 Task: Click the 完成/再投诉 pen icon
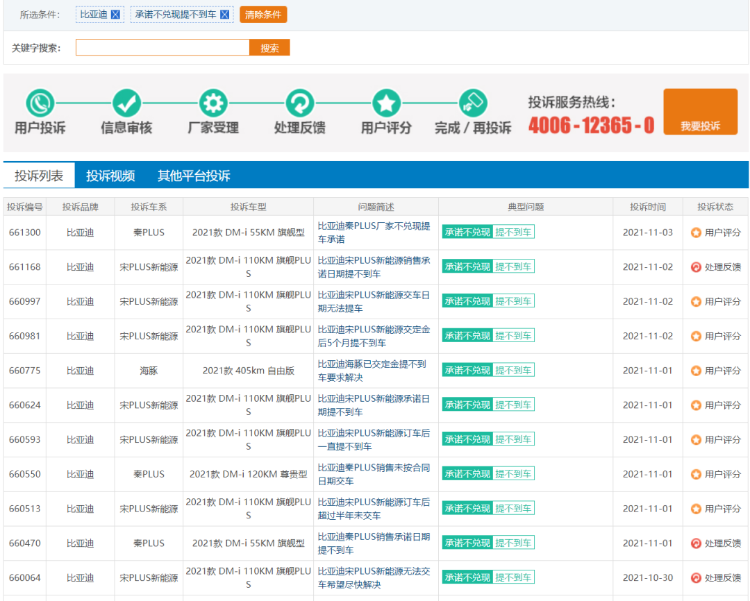(x=472, y=103)
